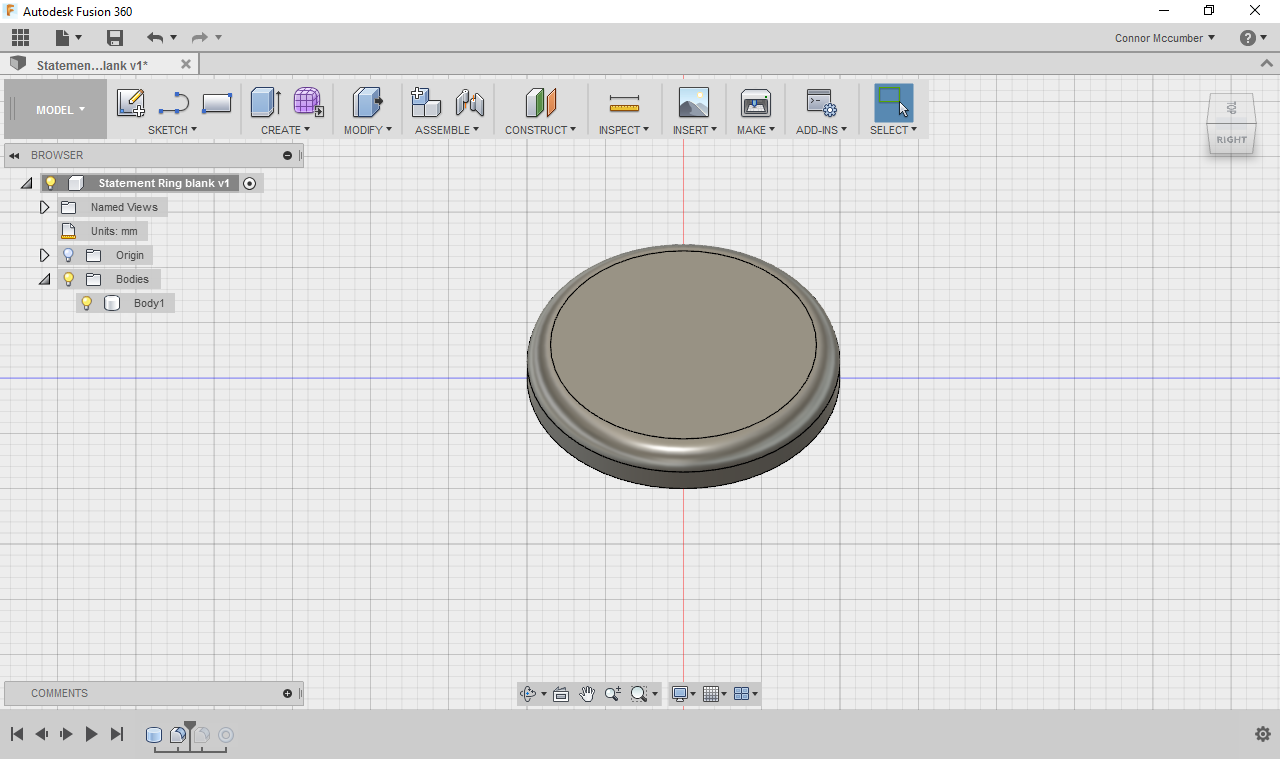Collapse browser using double-arrow button
Viewport: 1280px width, 759px height.
pos(15,155)
